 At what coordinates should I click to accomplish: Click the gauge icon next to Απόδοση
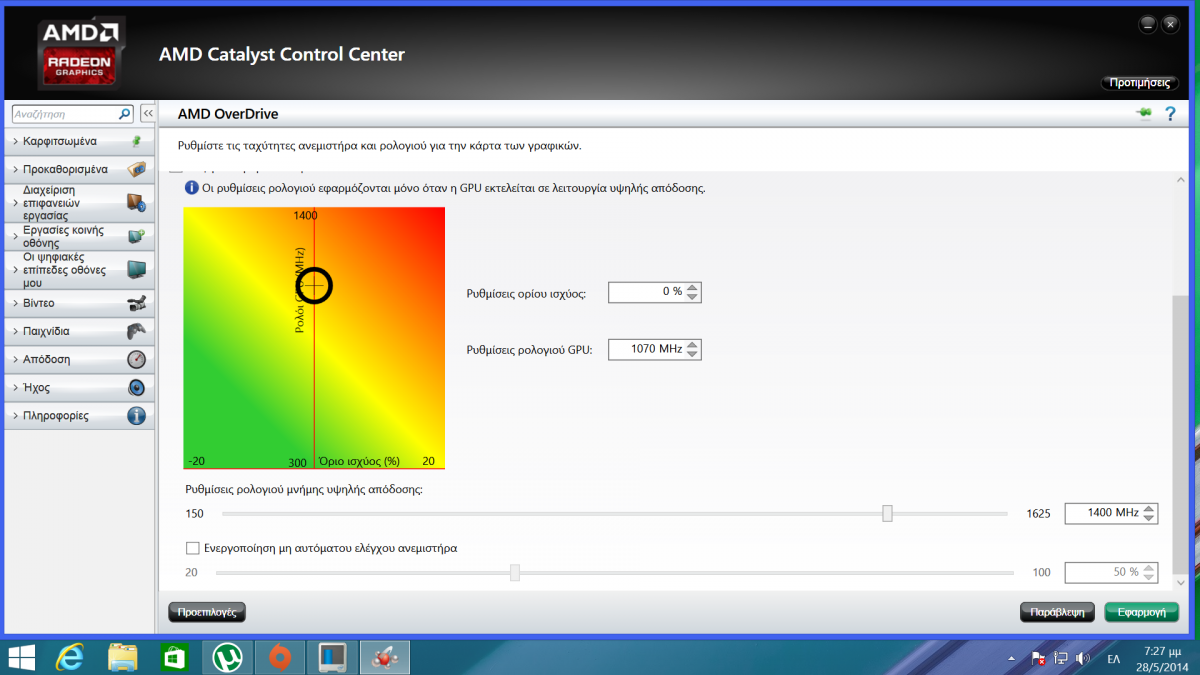137,359
